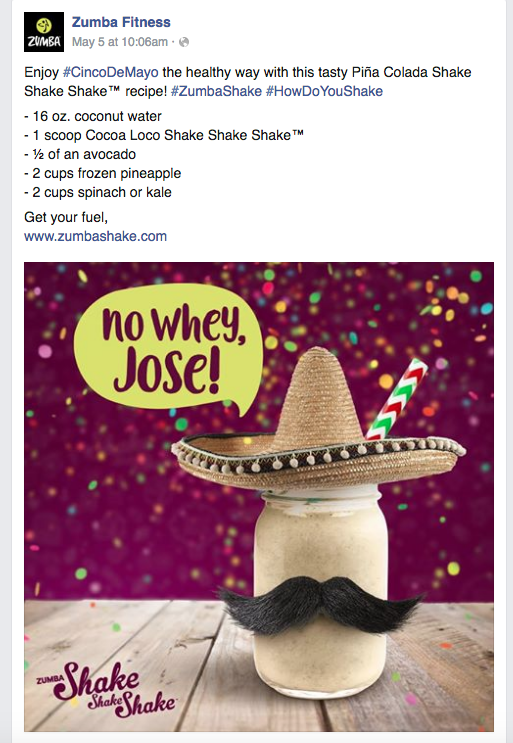Viewport: 513px width, 743px height.
Task: Click the 'Get your fuel,' text
Action: click(66, 217)
